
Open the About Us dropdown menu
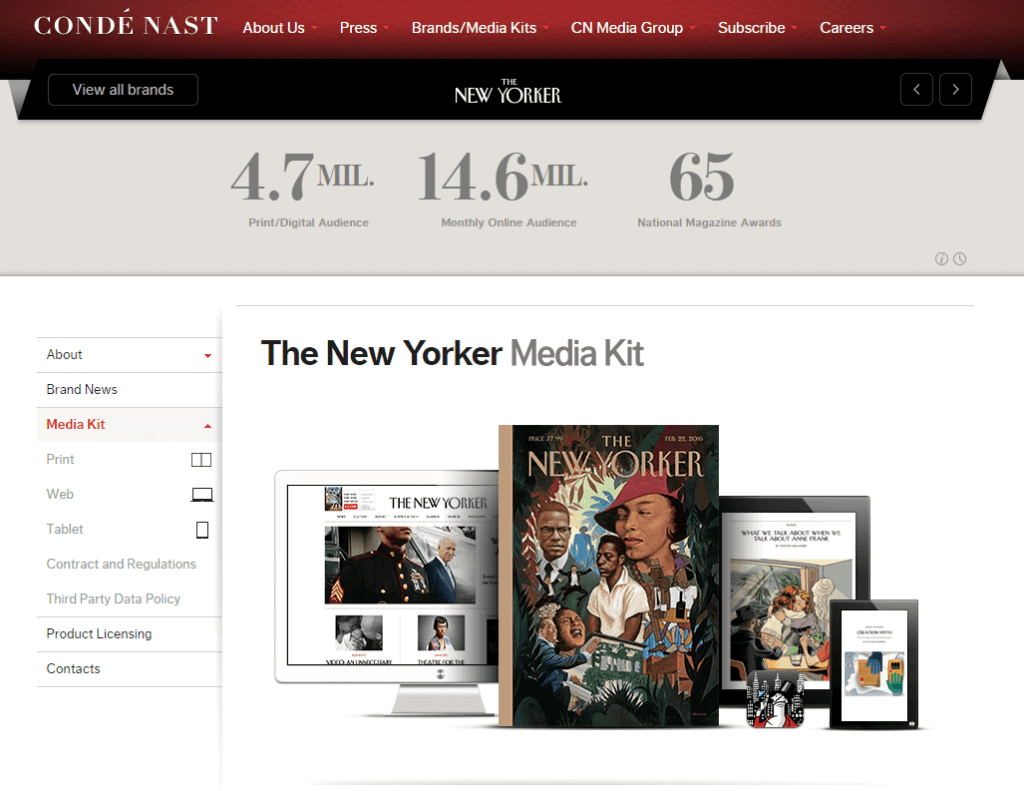point(280,27)
